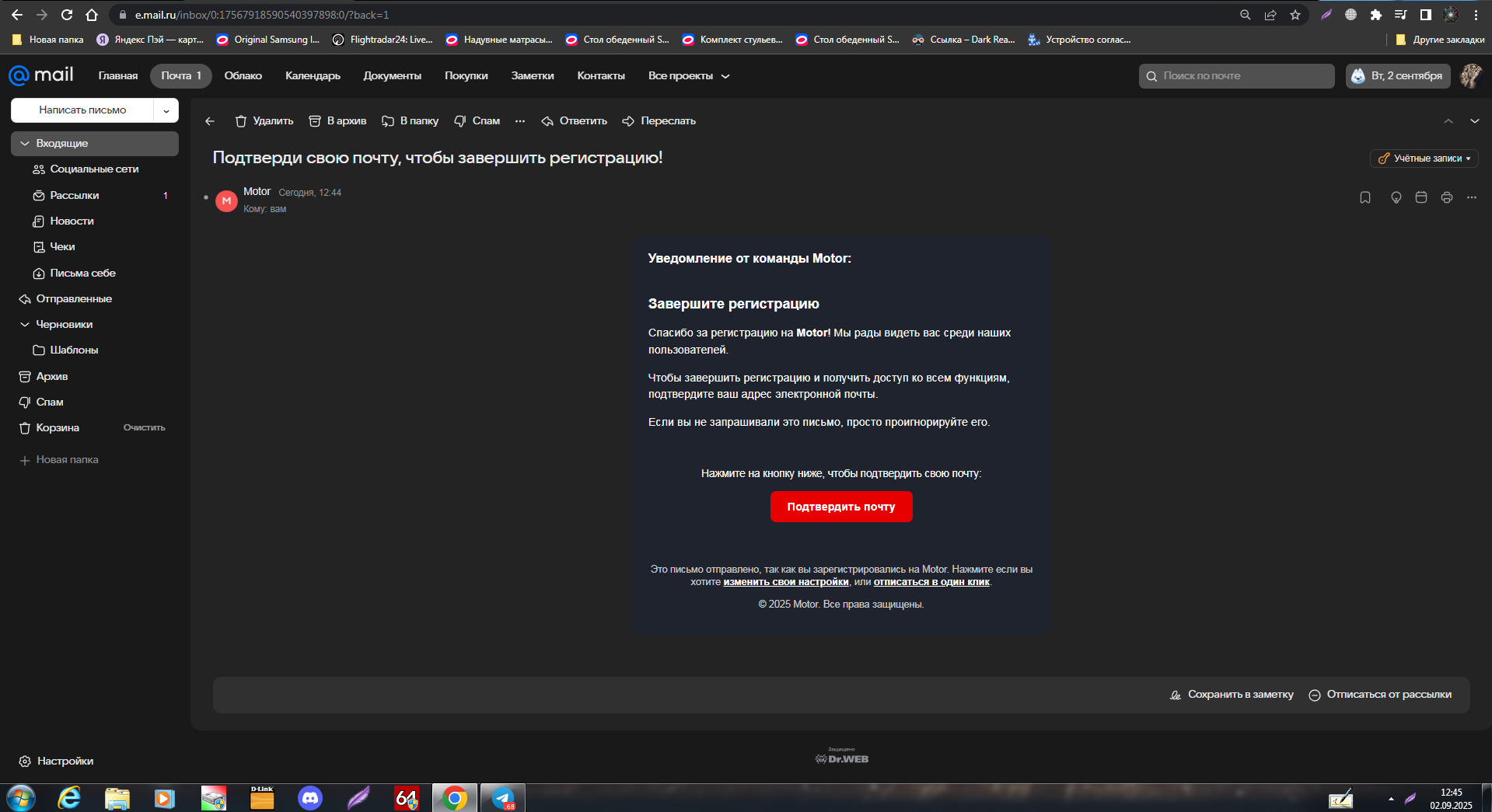
Task: Print the email using the printer icon
Action: pos(1446,197)
